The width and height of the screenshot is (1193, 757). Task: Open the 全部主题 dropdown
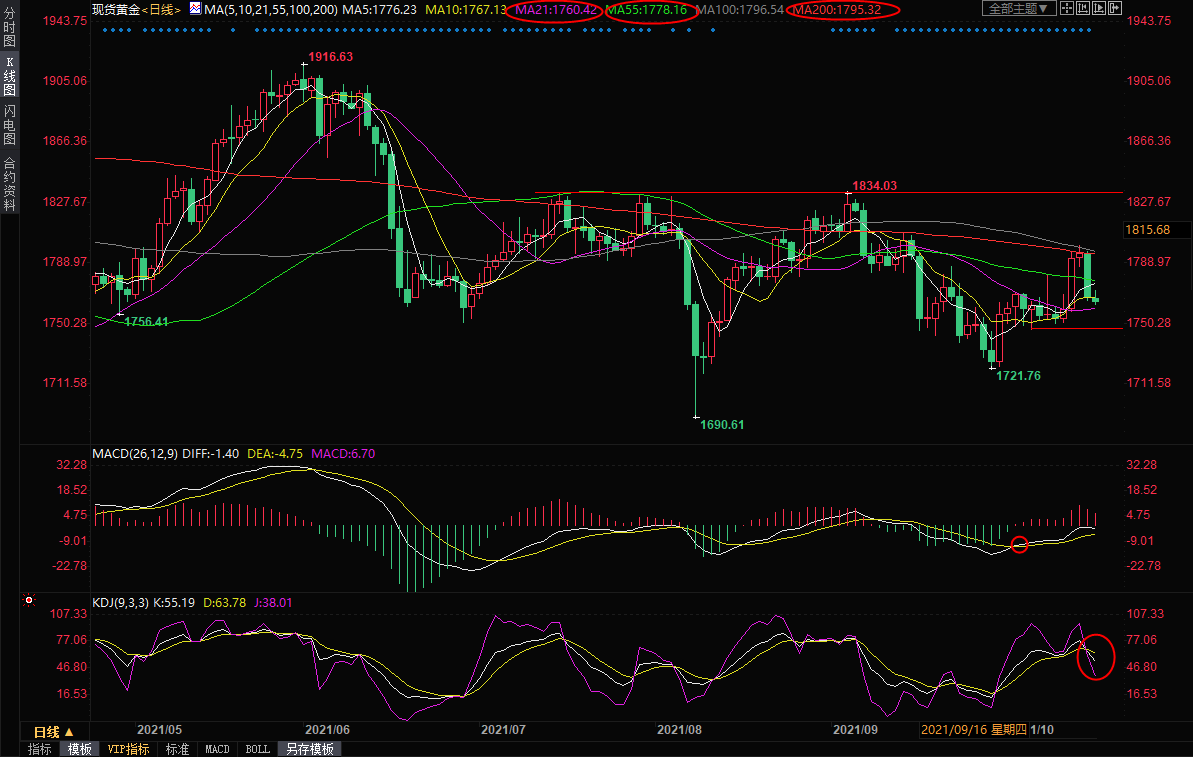[x=1019, y=8]
